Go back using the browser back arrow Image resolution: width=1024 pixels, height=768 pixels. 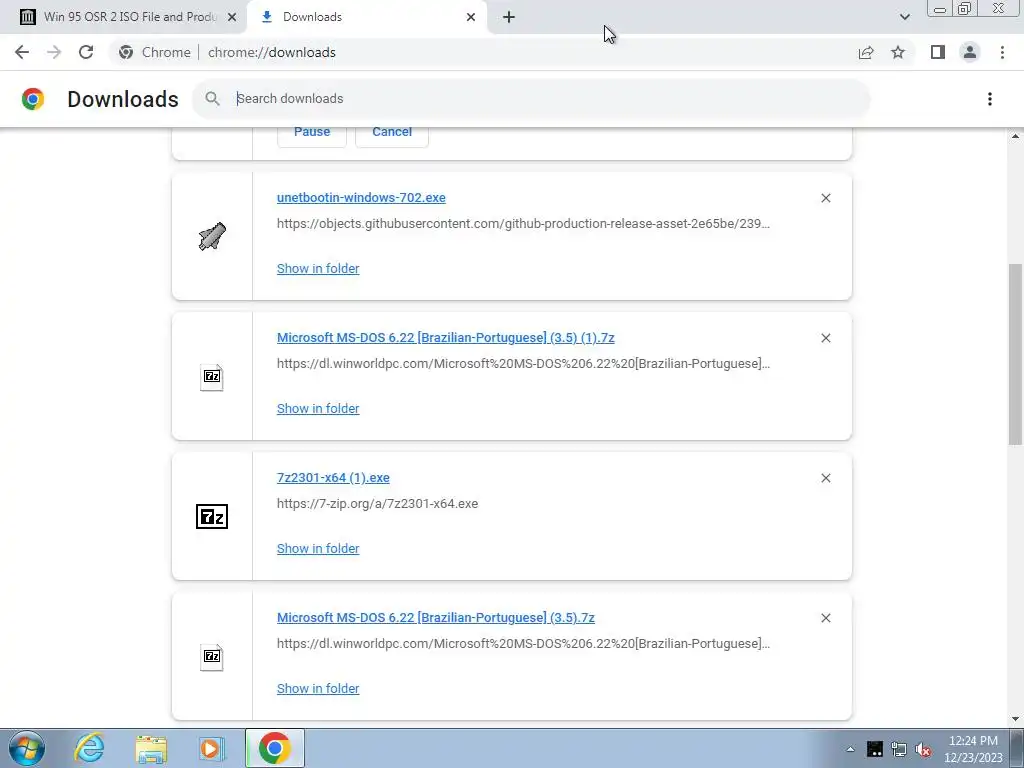(22, 52)
